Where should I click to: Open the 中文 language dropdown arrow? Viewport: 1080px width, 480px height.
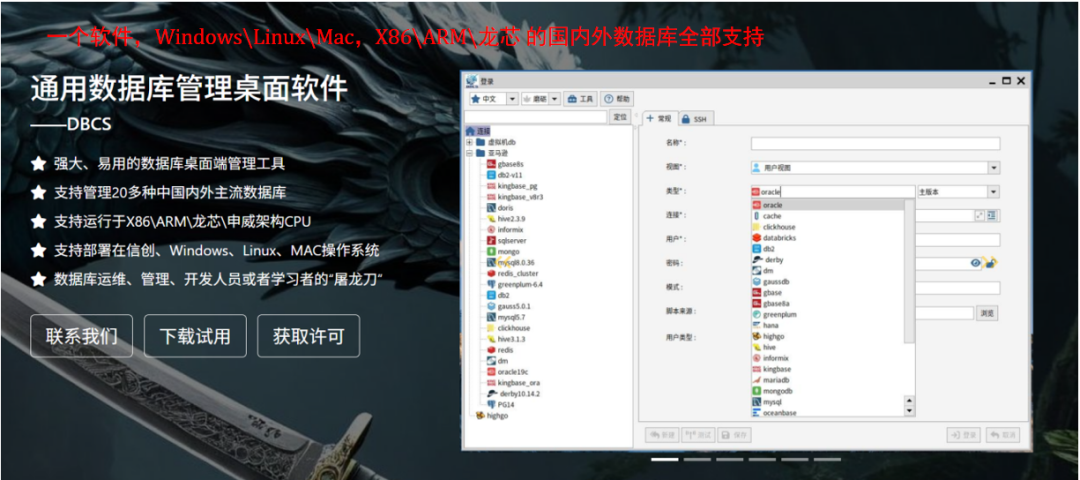point(512,99)
